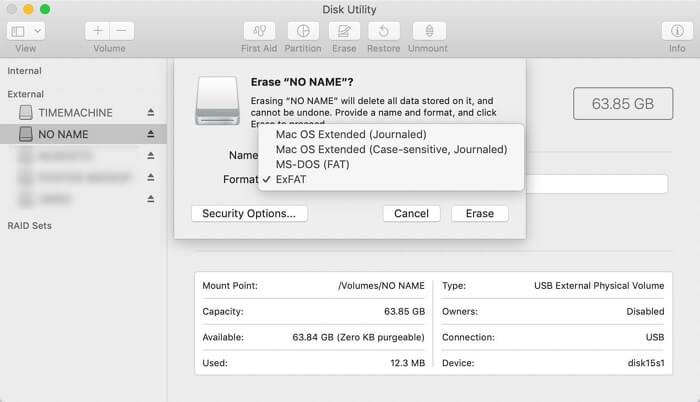The width and height of the screenshot is (700, 402).
Task: Confirm with the Erase button
Action: [x=479, y=213]
